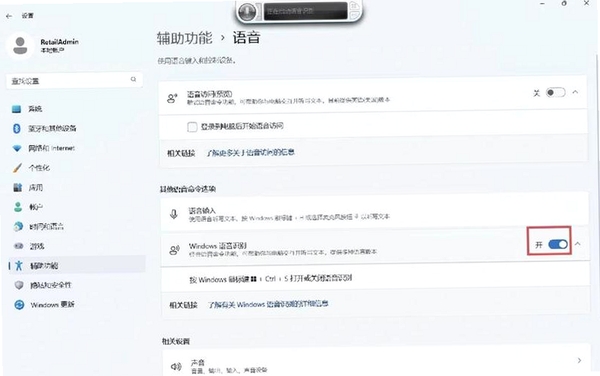The image size is (600, 376).
Task: Click the close button on speech recognition bar
Action: 354,5
